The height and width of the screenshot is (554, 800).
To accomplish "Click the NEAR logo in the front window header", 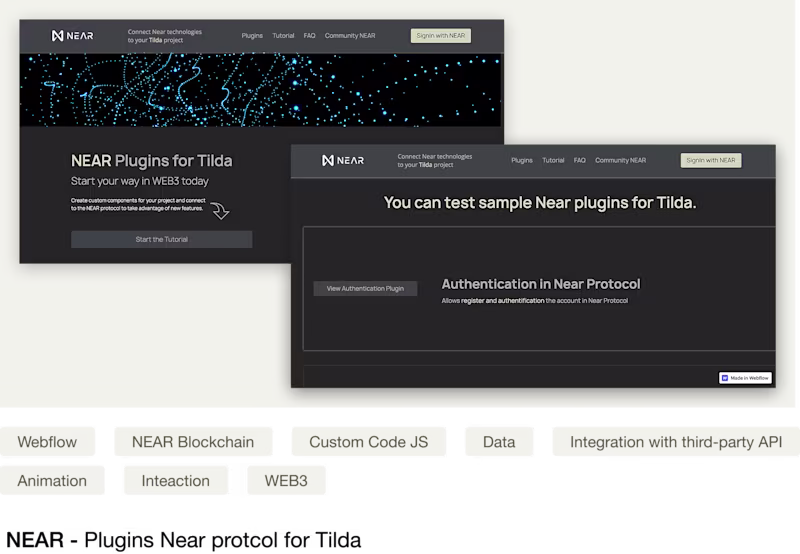I will pos(343,161).
